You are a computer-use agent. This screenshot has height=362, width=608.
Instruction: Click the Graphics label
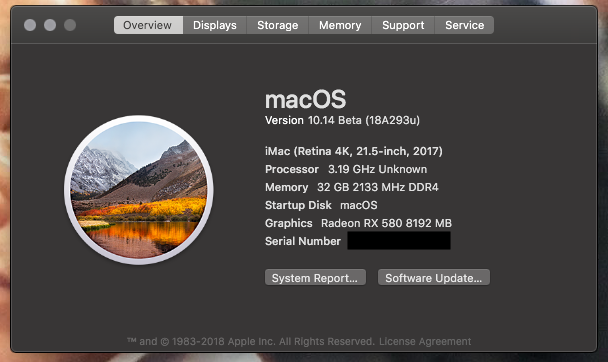pos(288,223)
